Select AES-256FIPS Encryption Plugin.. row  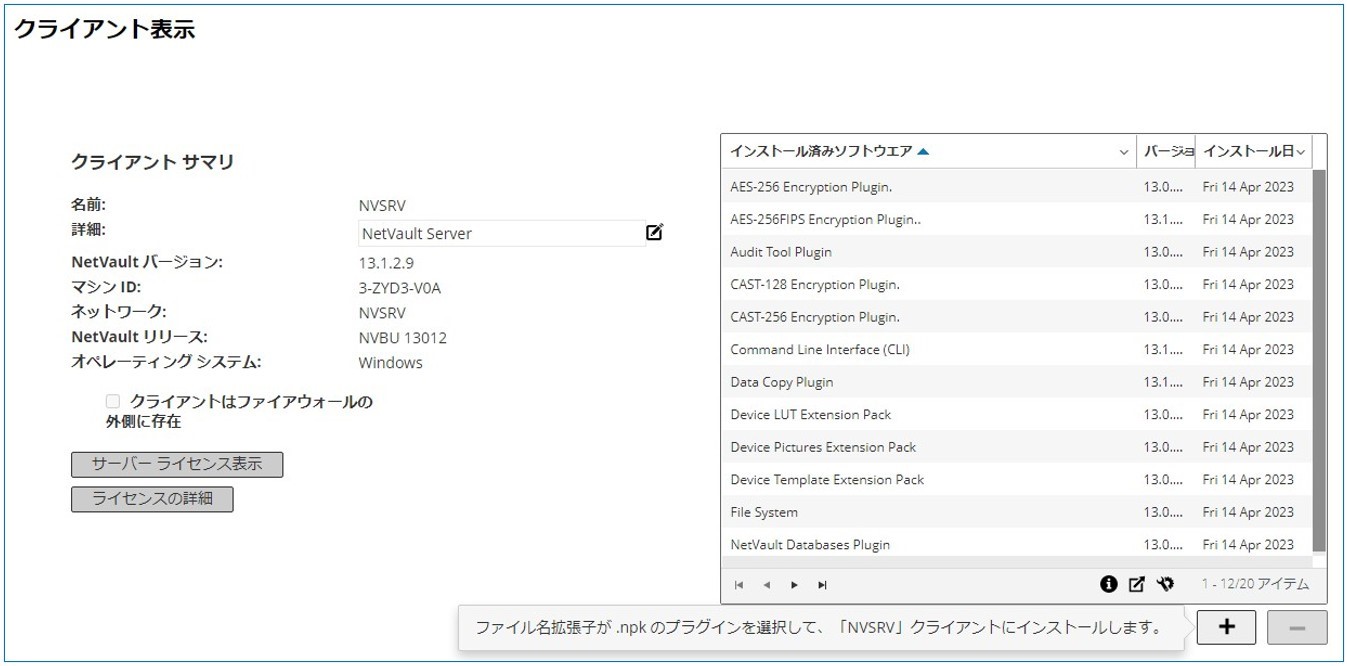(1016, 219)
